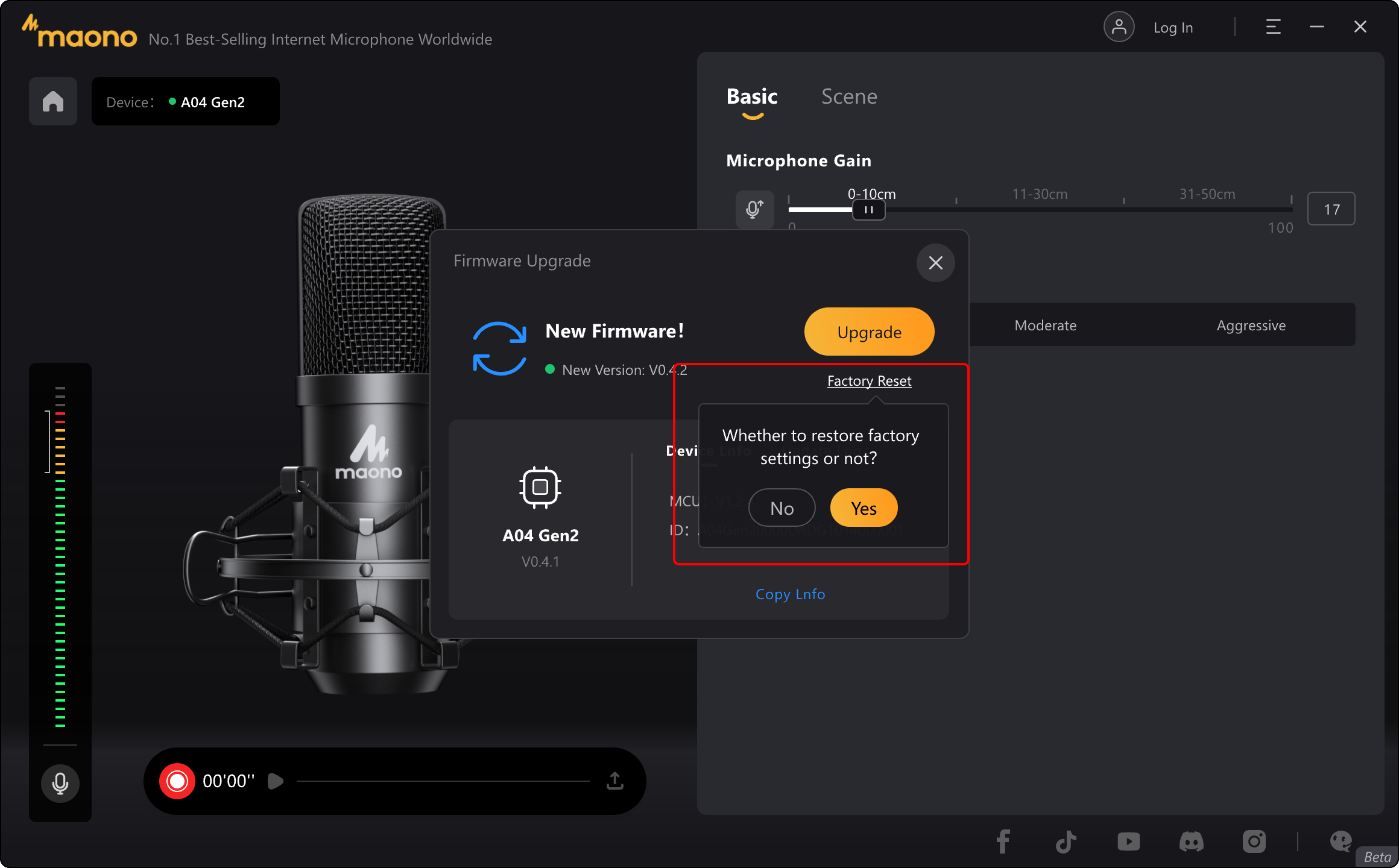Select the Moderate option
The width and height of the screenshot is (1399, 868).
(x=1046, y=325)
